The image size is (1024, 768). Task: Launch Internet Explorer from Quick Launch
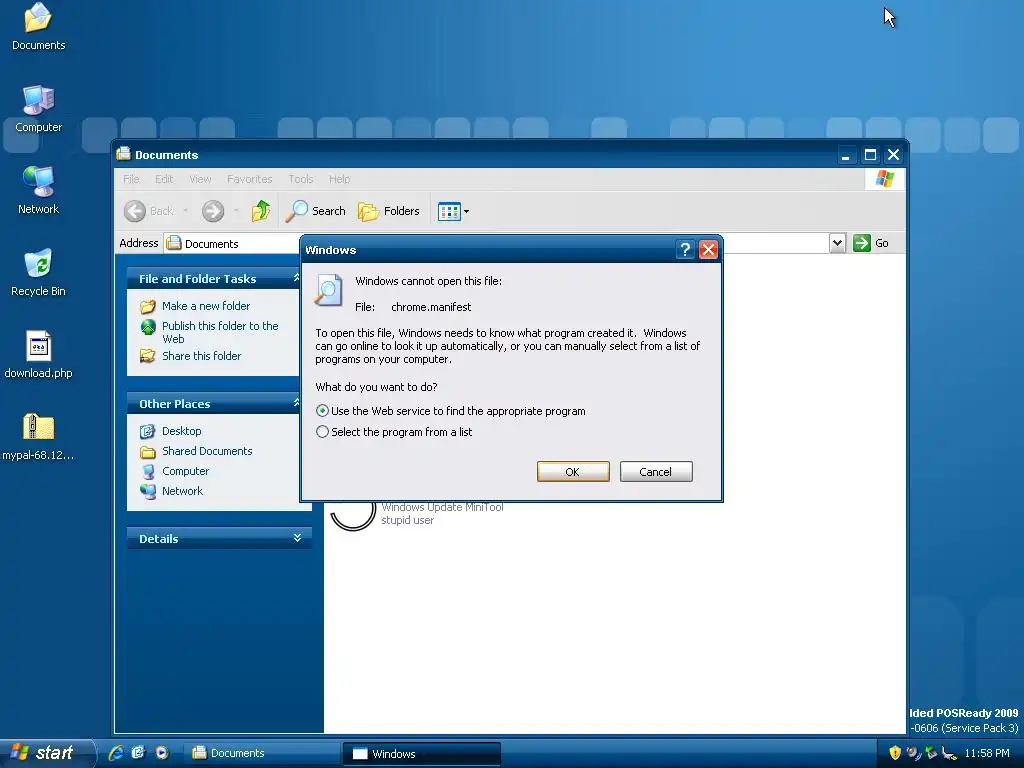point(116,753)
